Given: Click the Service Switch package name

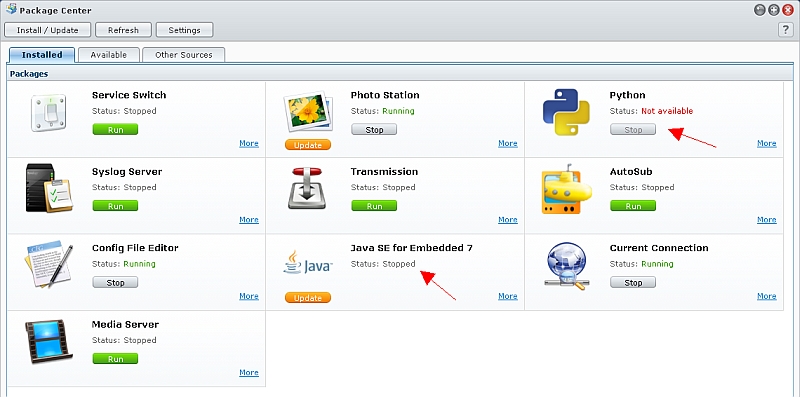Looking at the screenshot, I should pos(129,95).
